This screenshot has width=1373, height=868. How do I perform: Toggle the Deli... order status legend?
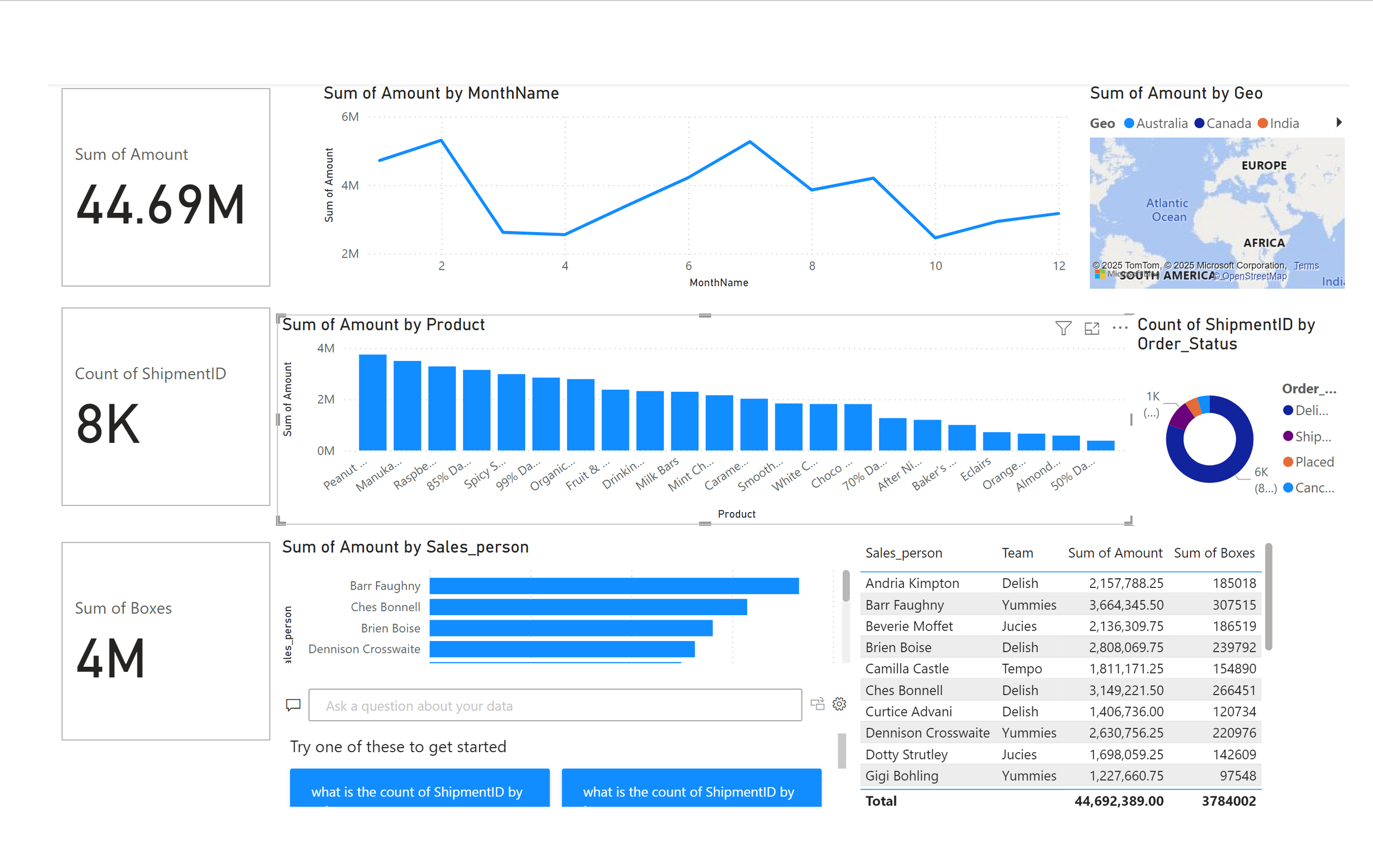pyautogui.click(x=1306, y=410)
